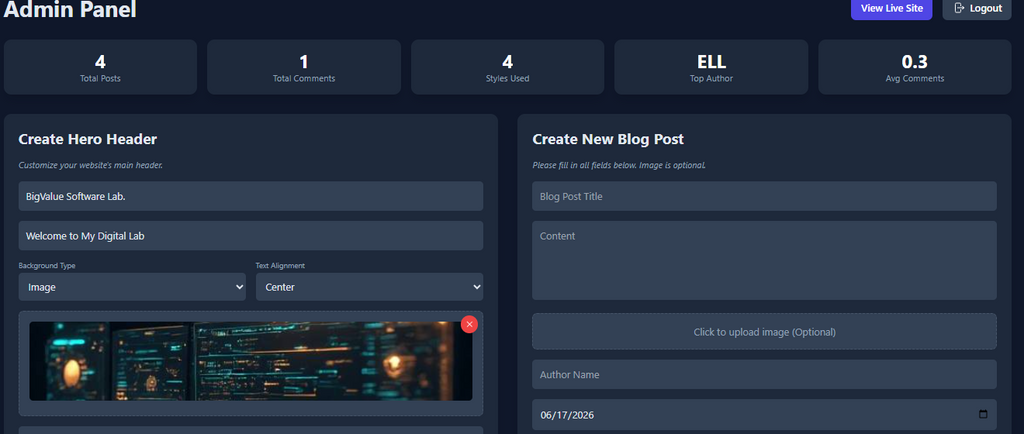This screenshot has height=434, width=1024.
Task: Edit the BigValue Software Lab. title field
Action: click(251, 196)
